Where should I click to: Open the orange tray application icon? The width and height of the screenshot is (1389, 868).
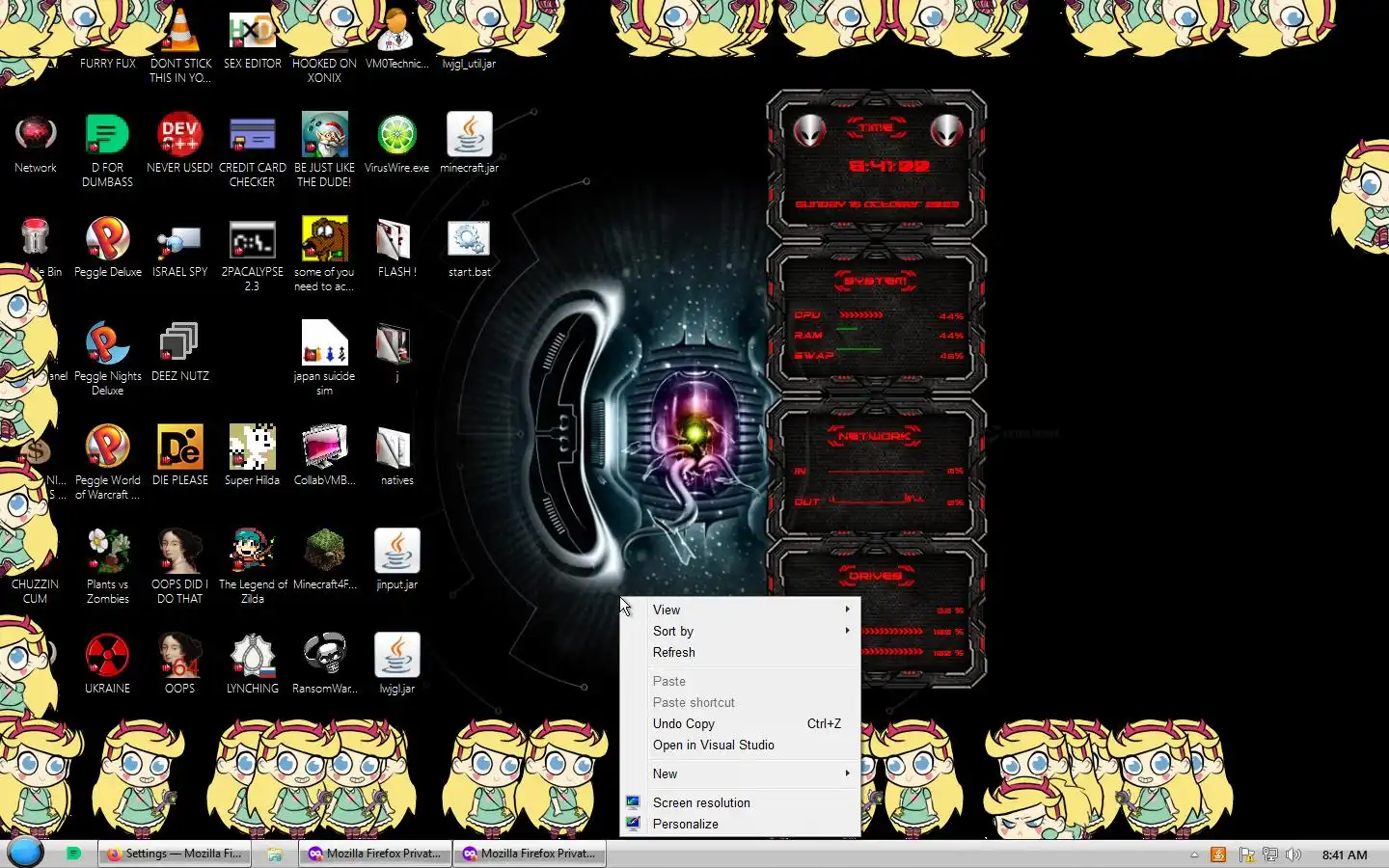coord(1218,854)
